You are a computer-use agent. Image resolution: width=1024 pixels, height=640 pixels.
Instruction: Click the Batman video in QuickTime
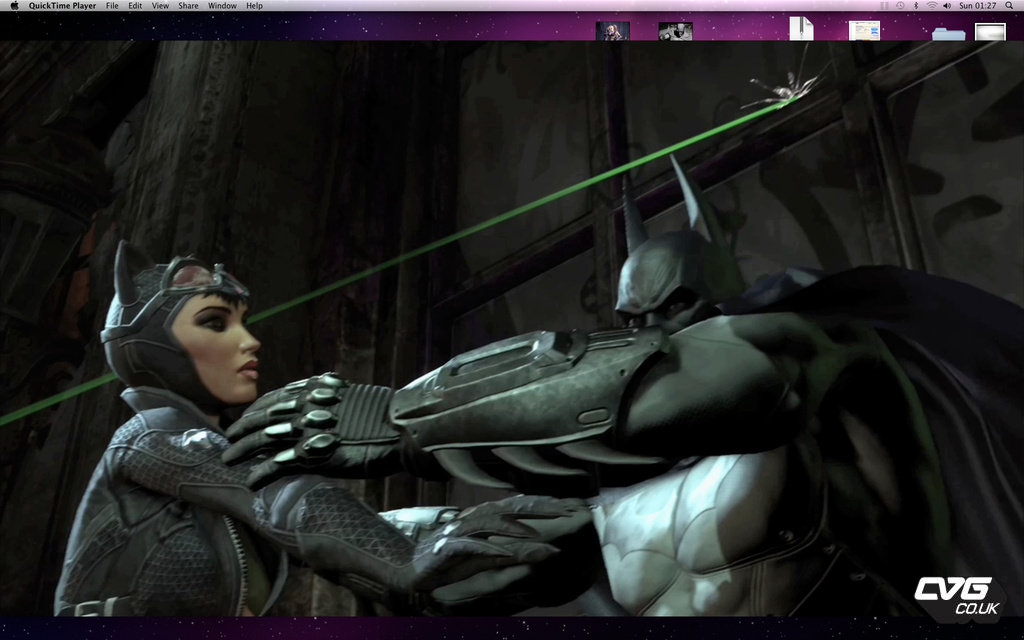pyautogui.click(x=512, y=328)
